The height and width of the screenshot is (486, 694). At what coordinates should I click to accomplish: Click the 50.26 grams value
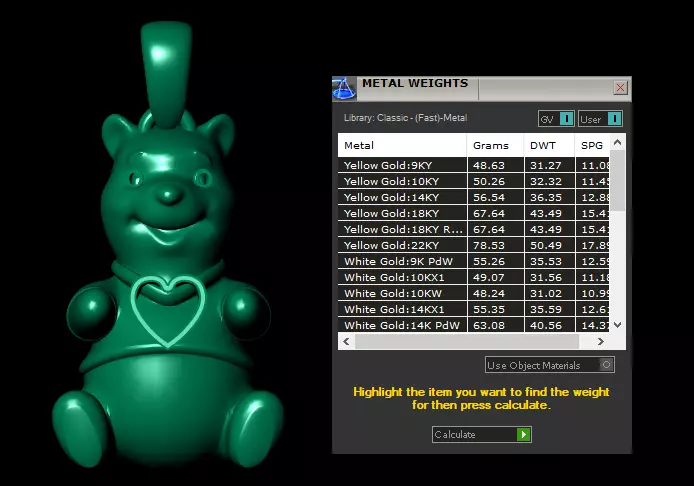(489, 181)
